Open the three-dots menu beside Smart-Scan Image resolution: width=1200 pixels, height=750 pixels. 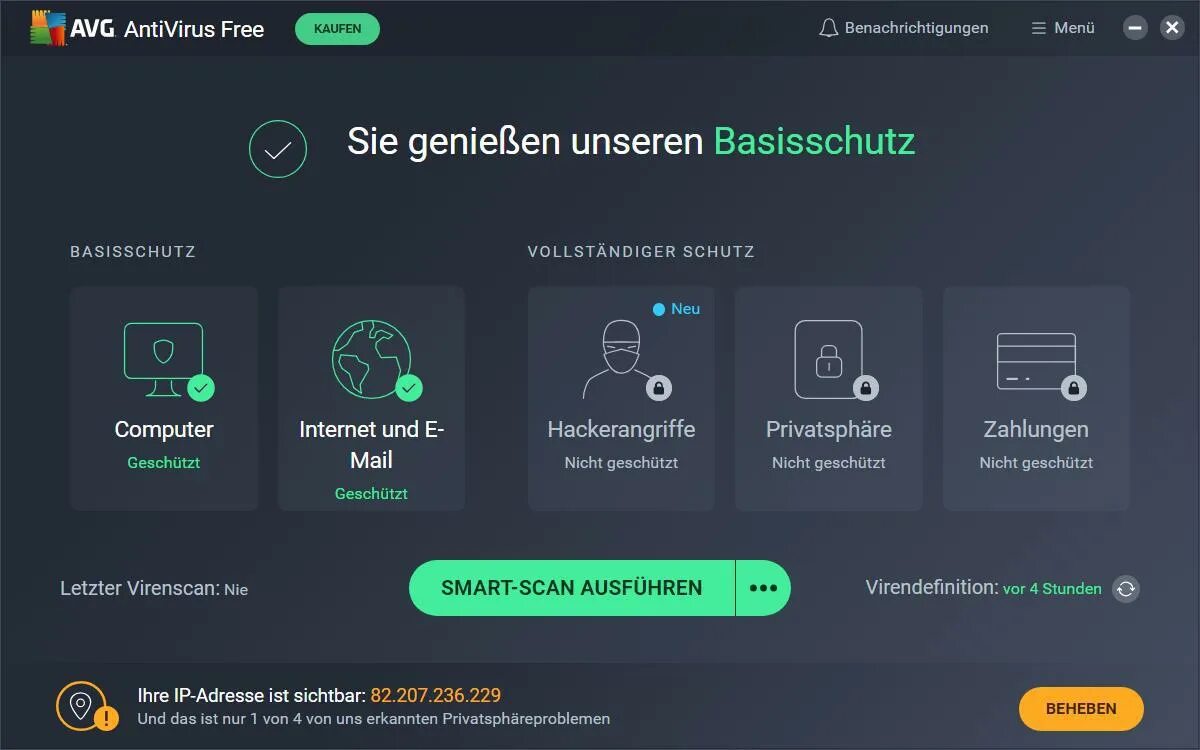click(x=763, y=588)
